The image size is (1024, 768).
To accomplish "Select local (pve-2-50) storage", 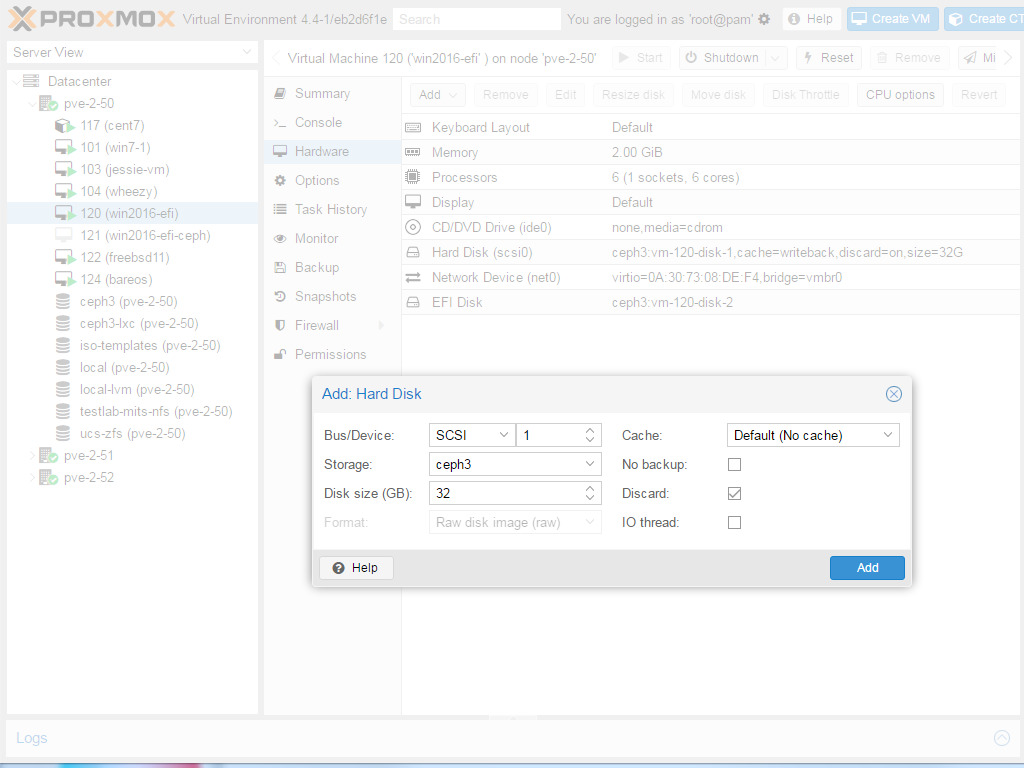I will coord(133,368).
